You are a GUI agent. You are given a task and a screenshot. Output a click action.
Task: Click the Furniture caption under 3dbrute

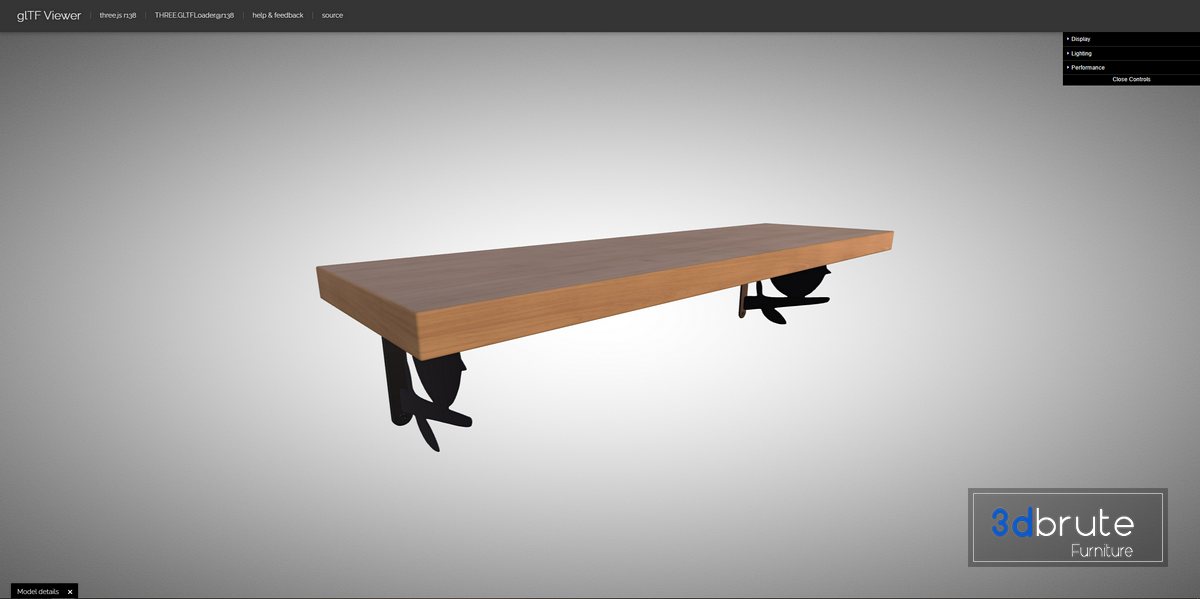(1101, 551)
